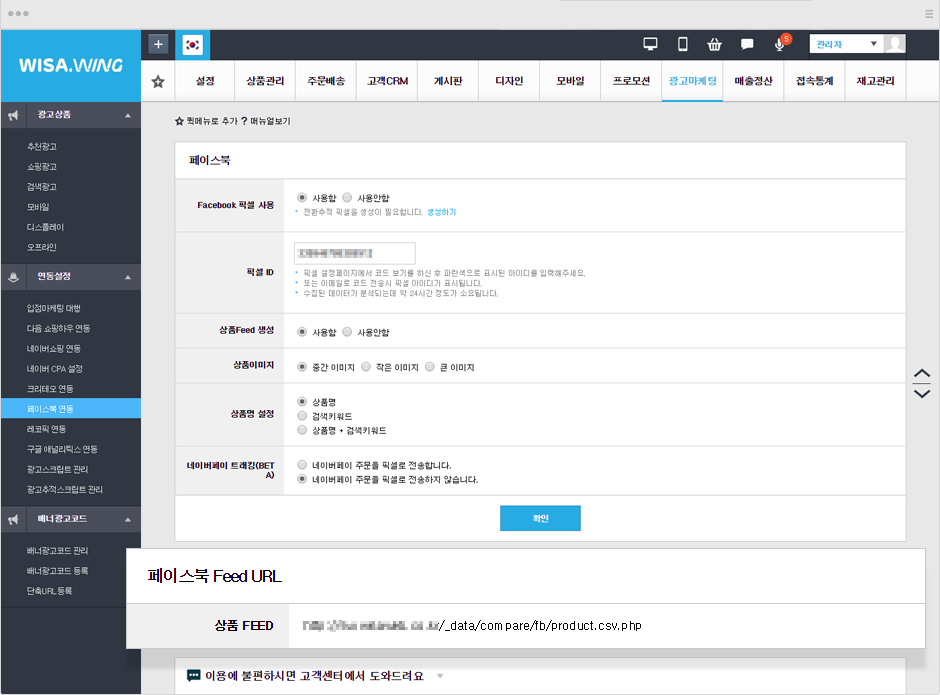
Task: Open the chat speech bubble icon
Action: pyautogui.click(x=747, y=44)
